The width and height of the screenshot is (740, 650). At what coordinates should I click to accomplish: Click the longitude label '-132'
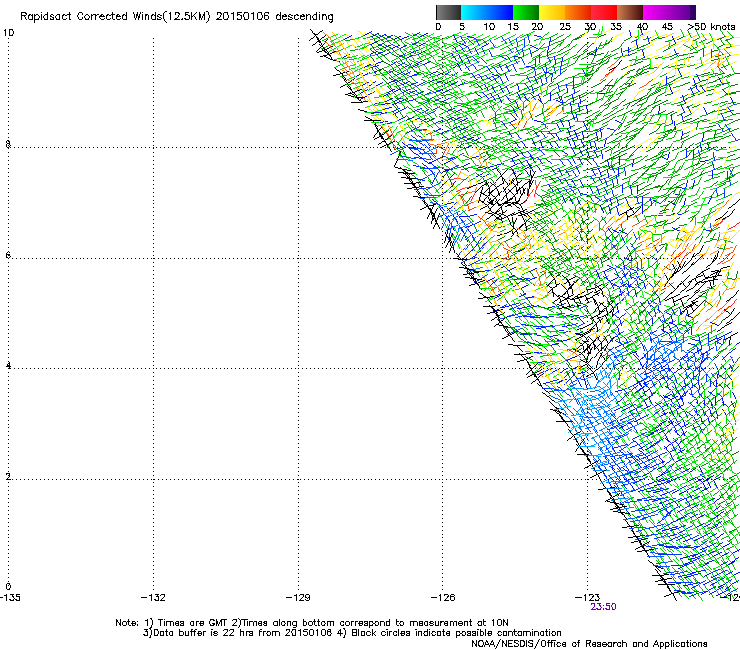click(153, 598)
